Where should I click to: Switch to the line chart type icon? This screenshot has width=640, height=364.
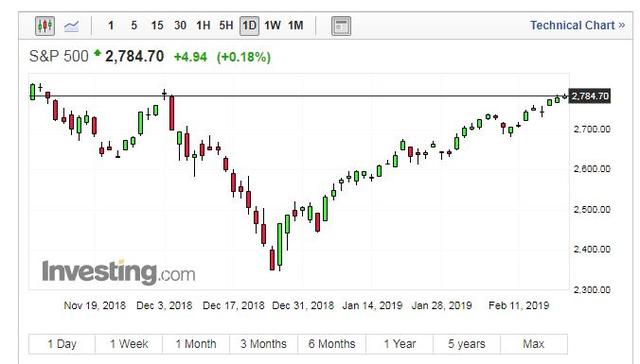pos(71,27)
